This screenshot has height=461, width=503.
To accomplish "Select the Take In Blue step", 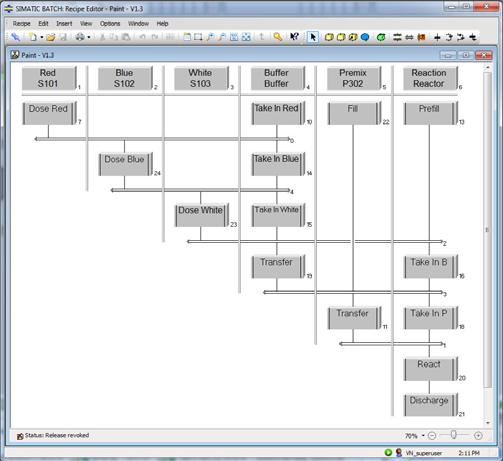I will click(278, 164).
